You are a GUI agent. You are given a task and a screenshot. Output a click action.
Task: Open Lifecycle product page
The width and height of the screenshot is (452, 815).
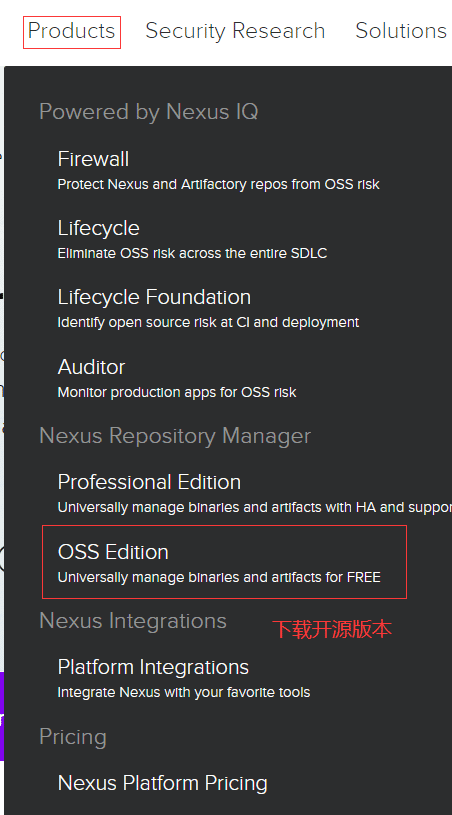click(x=98, y=228)
